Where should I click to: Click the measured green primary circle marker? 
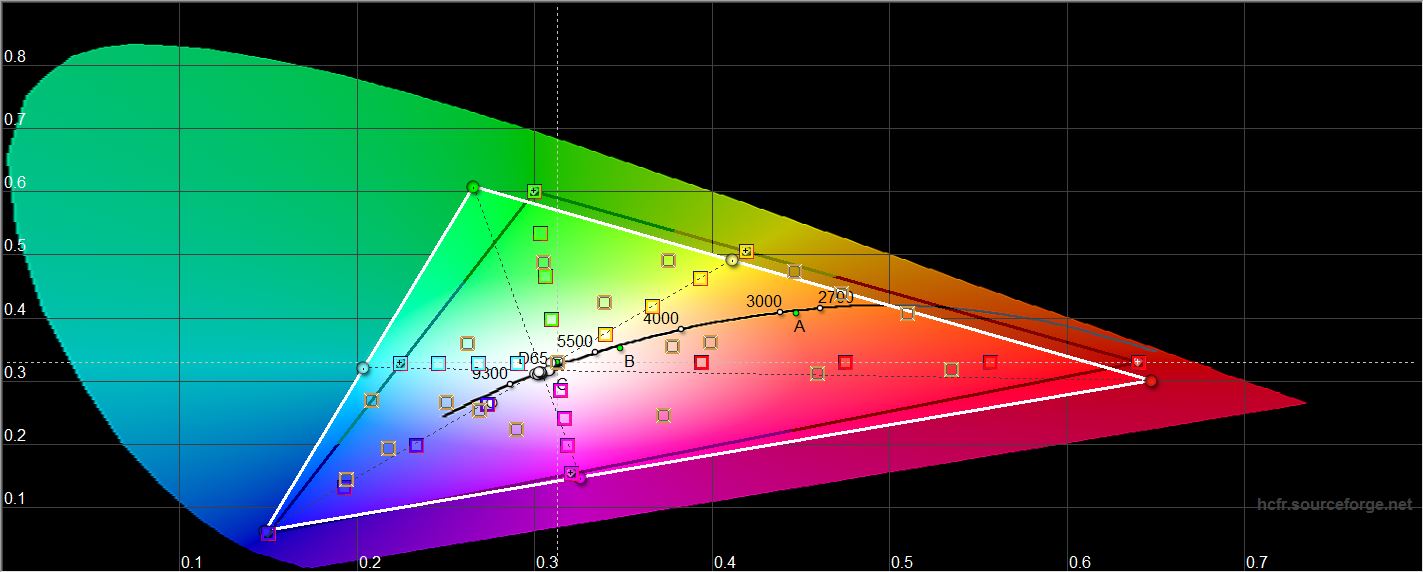(473, 187)
